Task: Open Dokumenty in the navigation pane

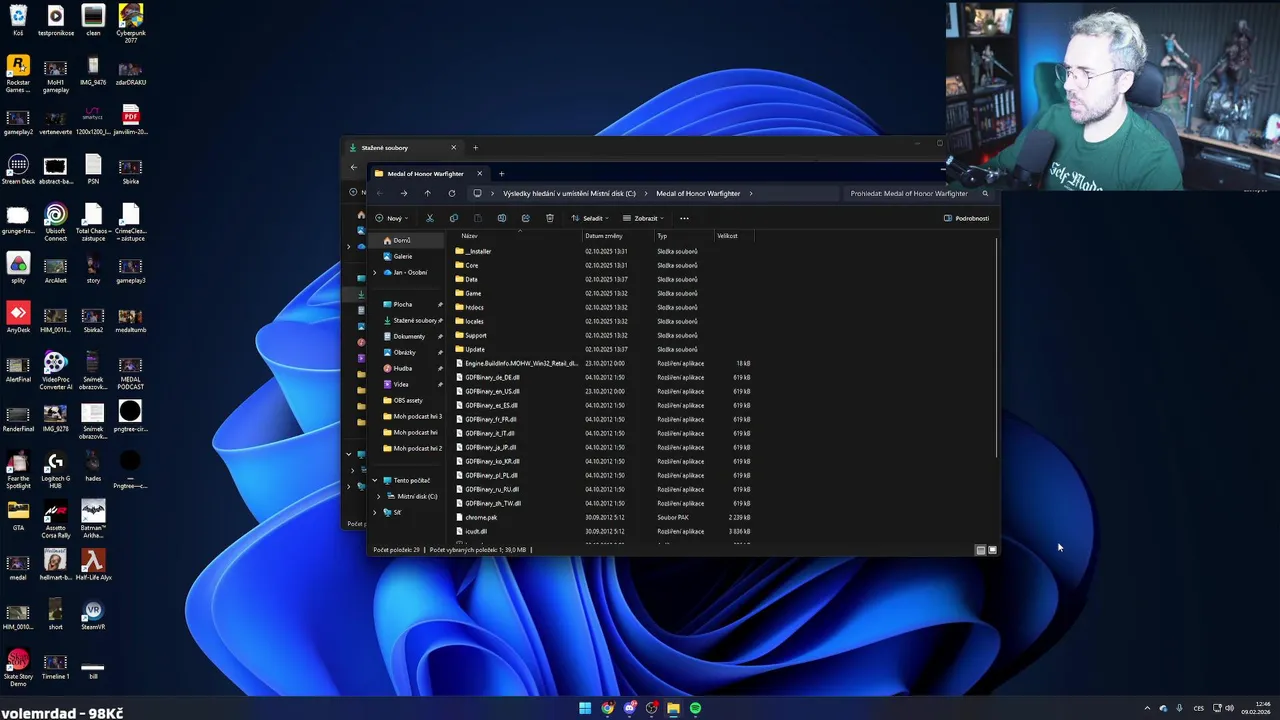Action: click(409, 336)
